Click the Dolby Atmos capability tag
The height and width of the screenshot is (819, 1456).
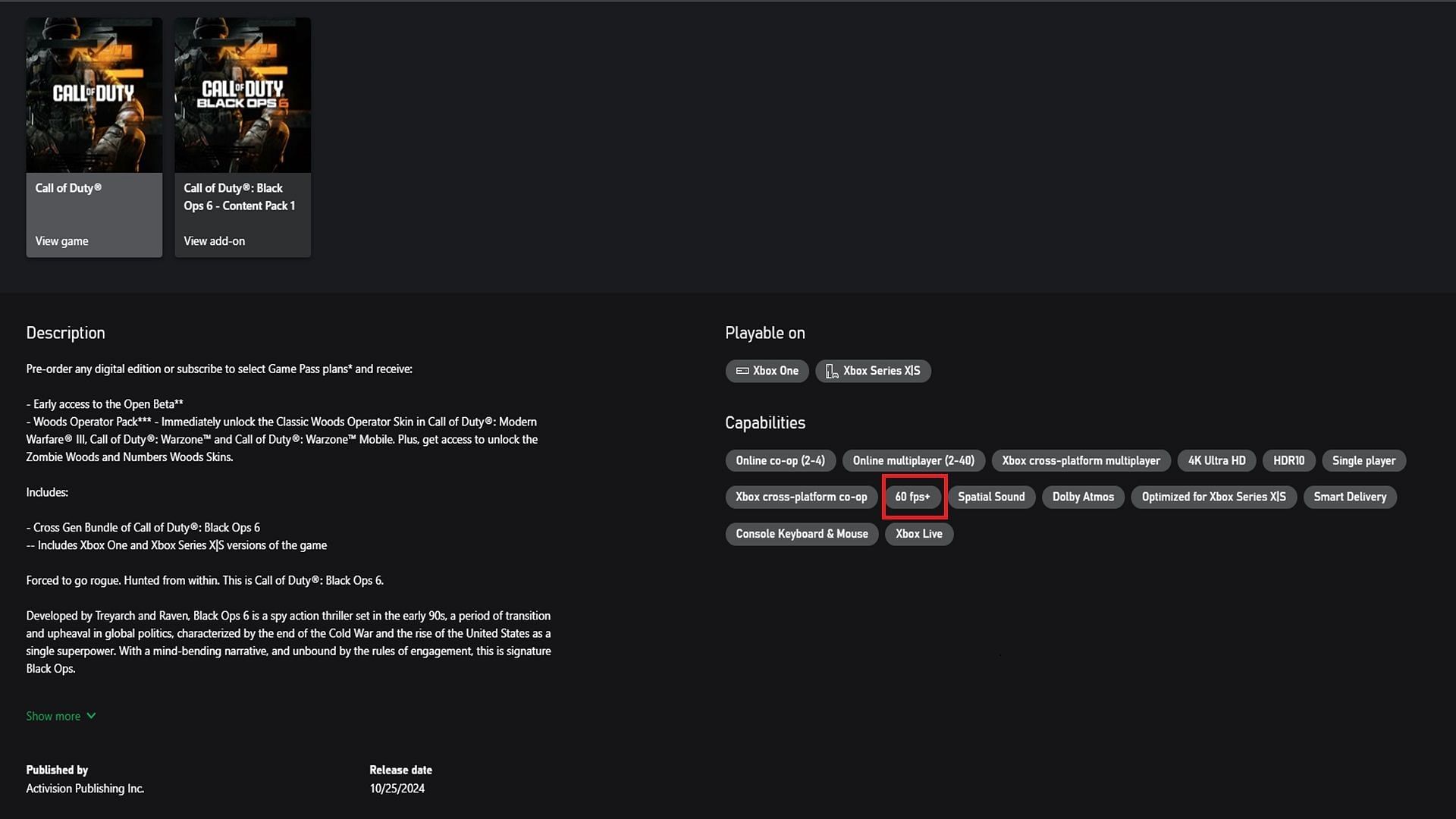coord(1083,497)
